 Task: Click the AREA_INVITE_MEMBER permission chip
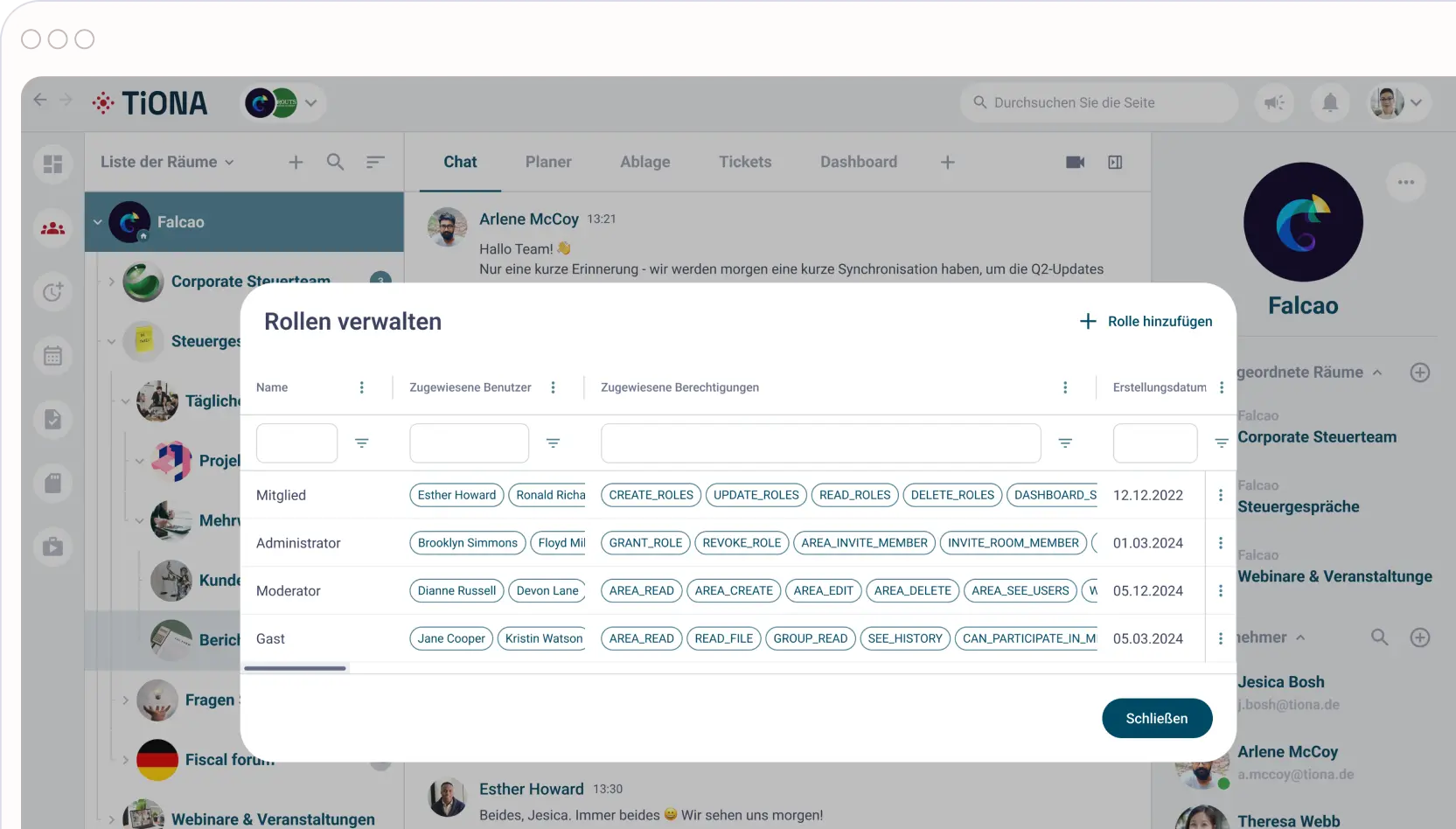(865, 543)
